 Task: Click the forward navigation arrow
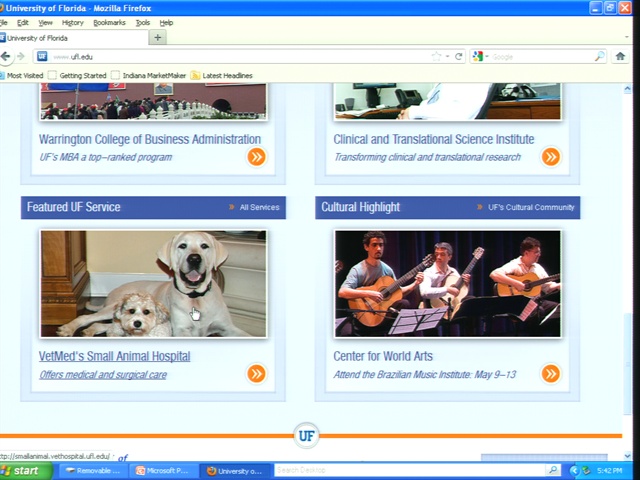21,56
